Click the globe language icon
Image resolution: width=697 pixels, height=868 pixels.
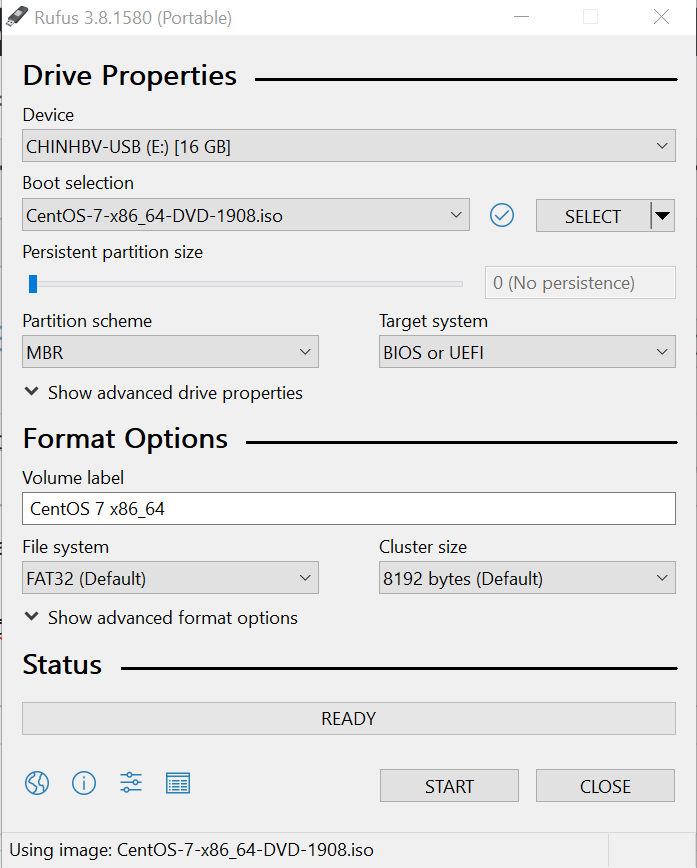[37, 783]
